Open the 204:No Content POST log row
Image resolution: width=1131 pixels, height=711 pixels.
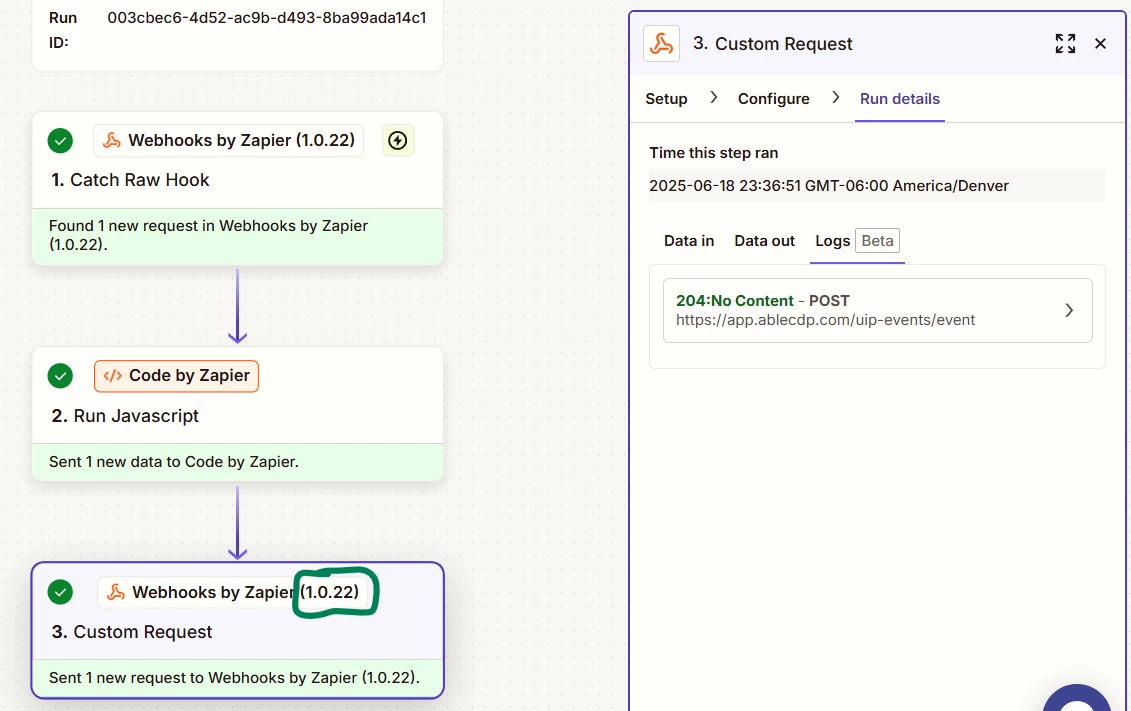click(877, 310)
